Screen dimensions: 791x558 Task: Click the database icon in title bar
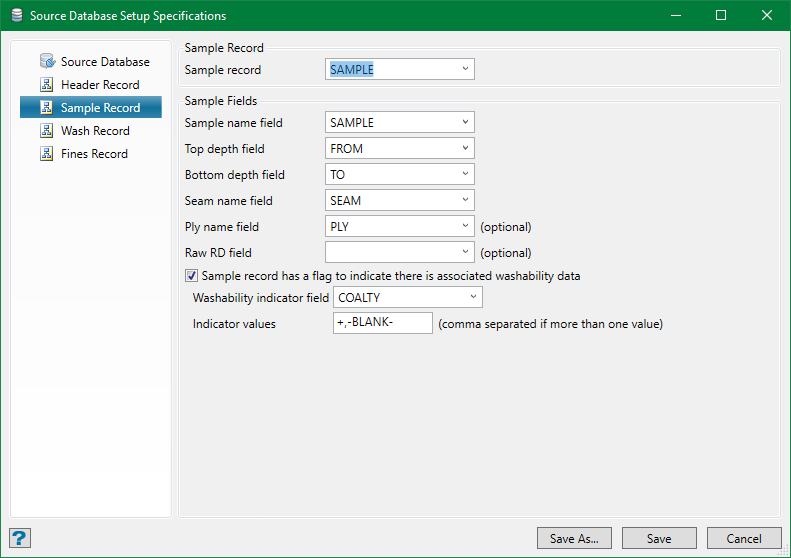16,16
